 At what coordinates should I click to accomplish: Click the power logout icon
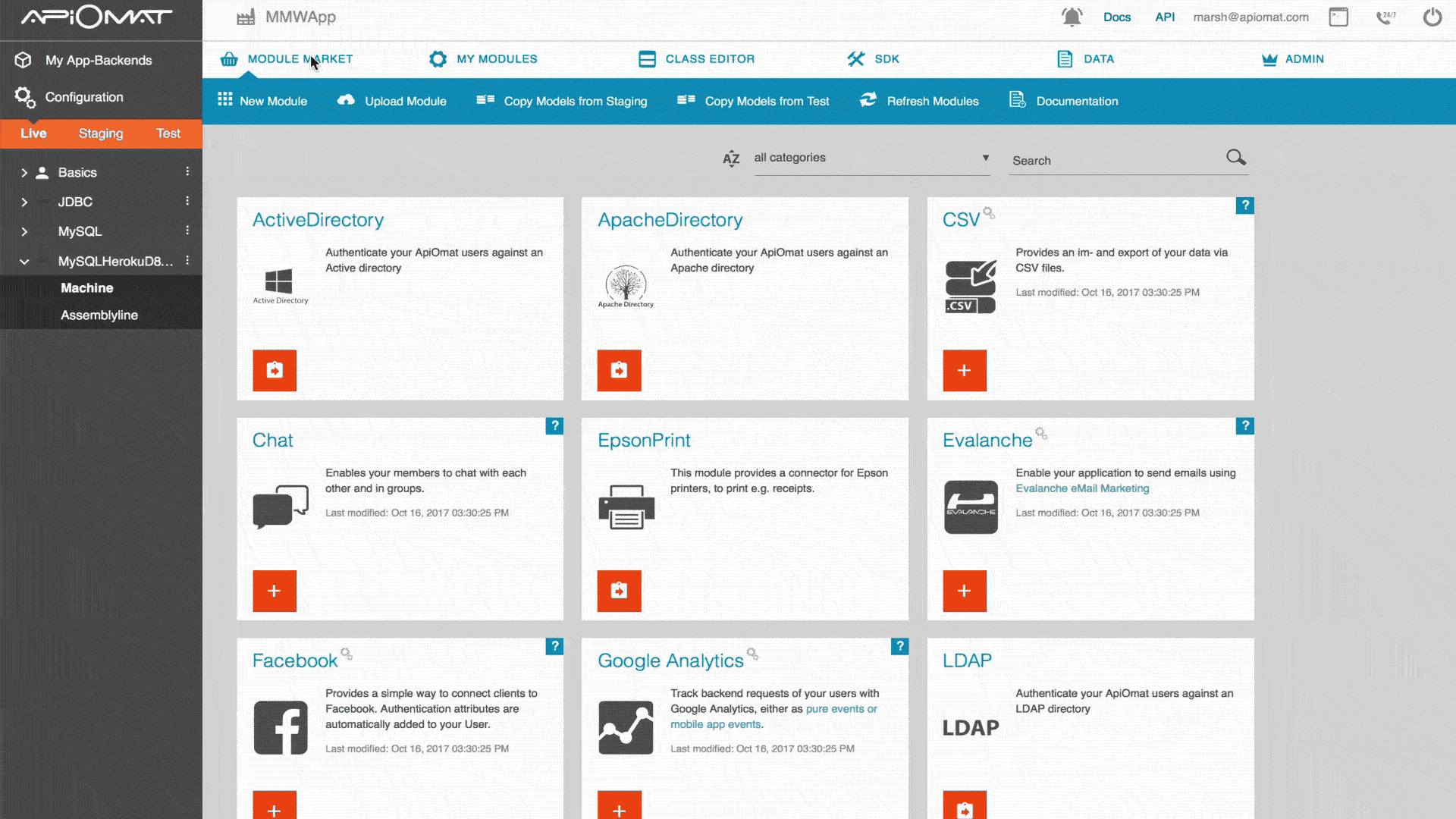1432,17
